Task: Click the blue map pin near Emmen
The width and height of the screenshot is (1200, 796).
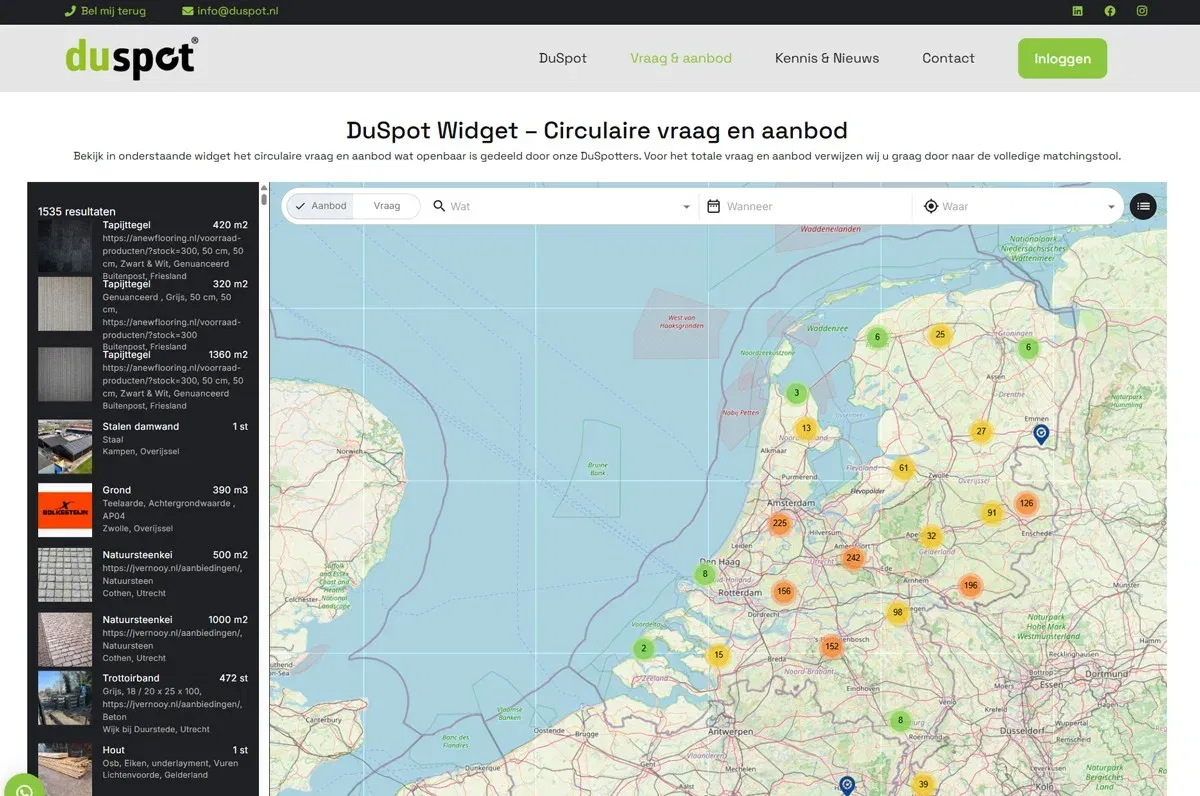Action: pos(1040,433)
